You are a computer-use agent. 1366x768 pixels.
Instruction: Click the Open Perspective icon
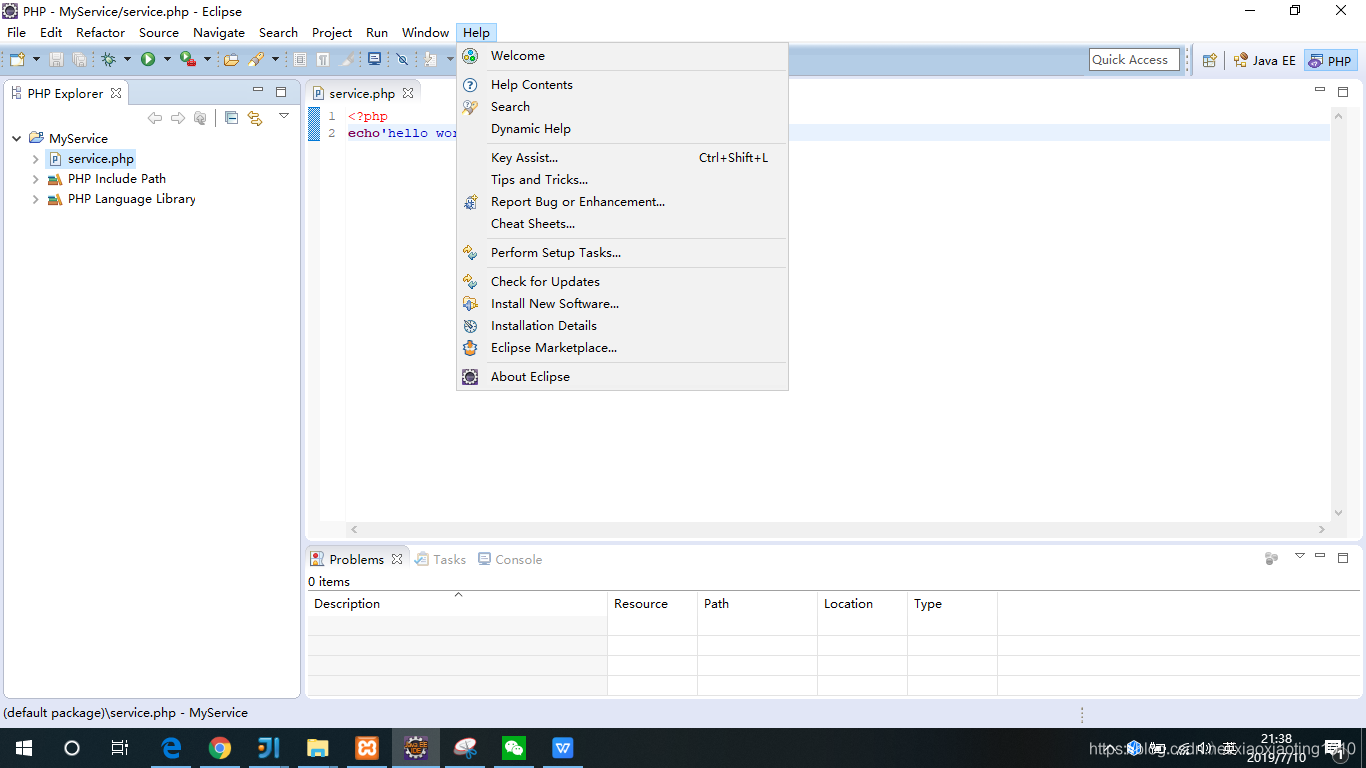pyautogui.click(x=1210, y=60)
